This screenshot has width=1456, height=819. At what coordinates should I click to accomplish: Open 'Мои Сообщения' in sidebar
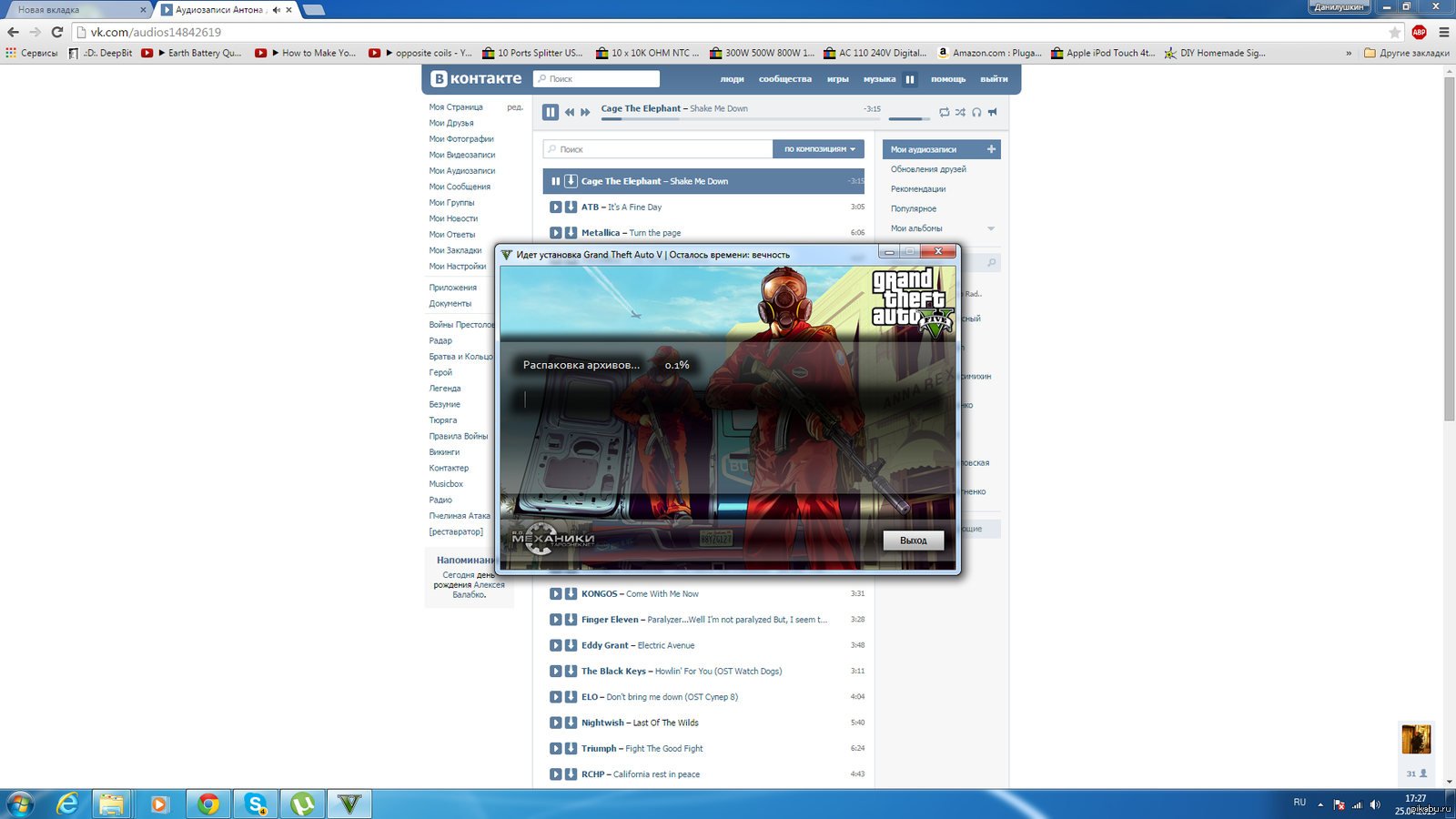460,187
